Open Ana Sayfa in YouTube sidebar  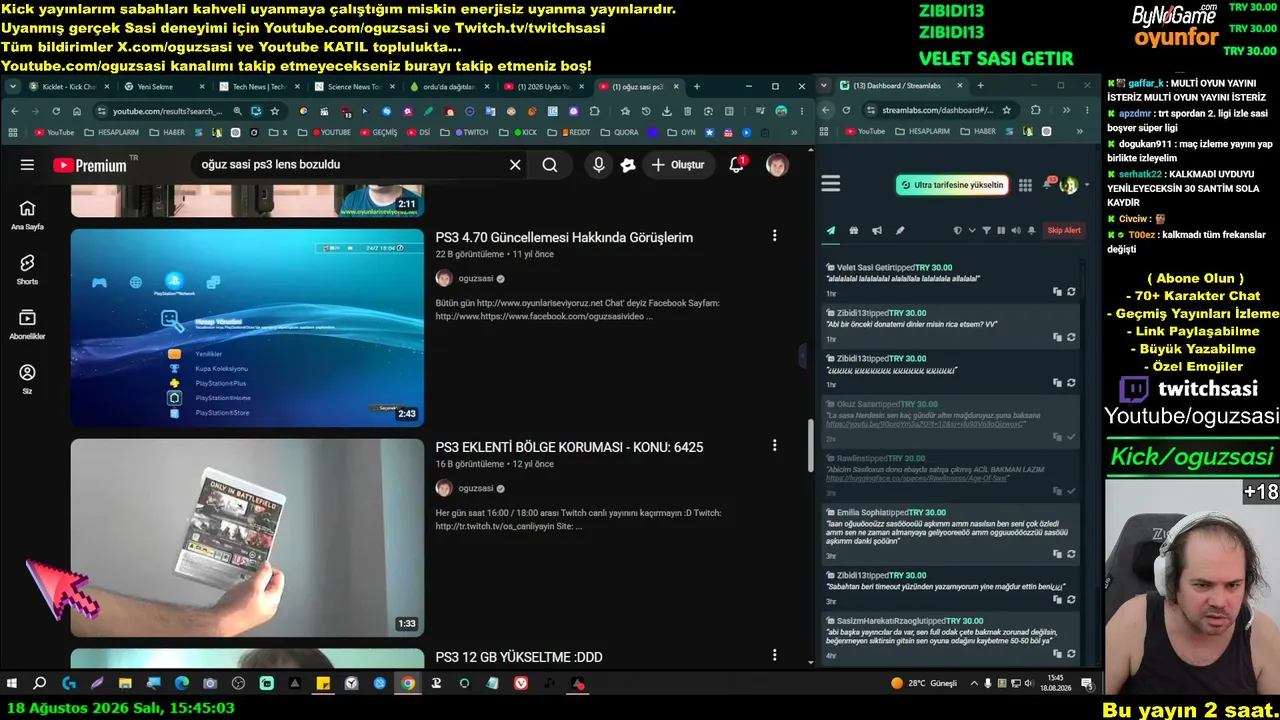(27, 215)
